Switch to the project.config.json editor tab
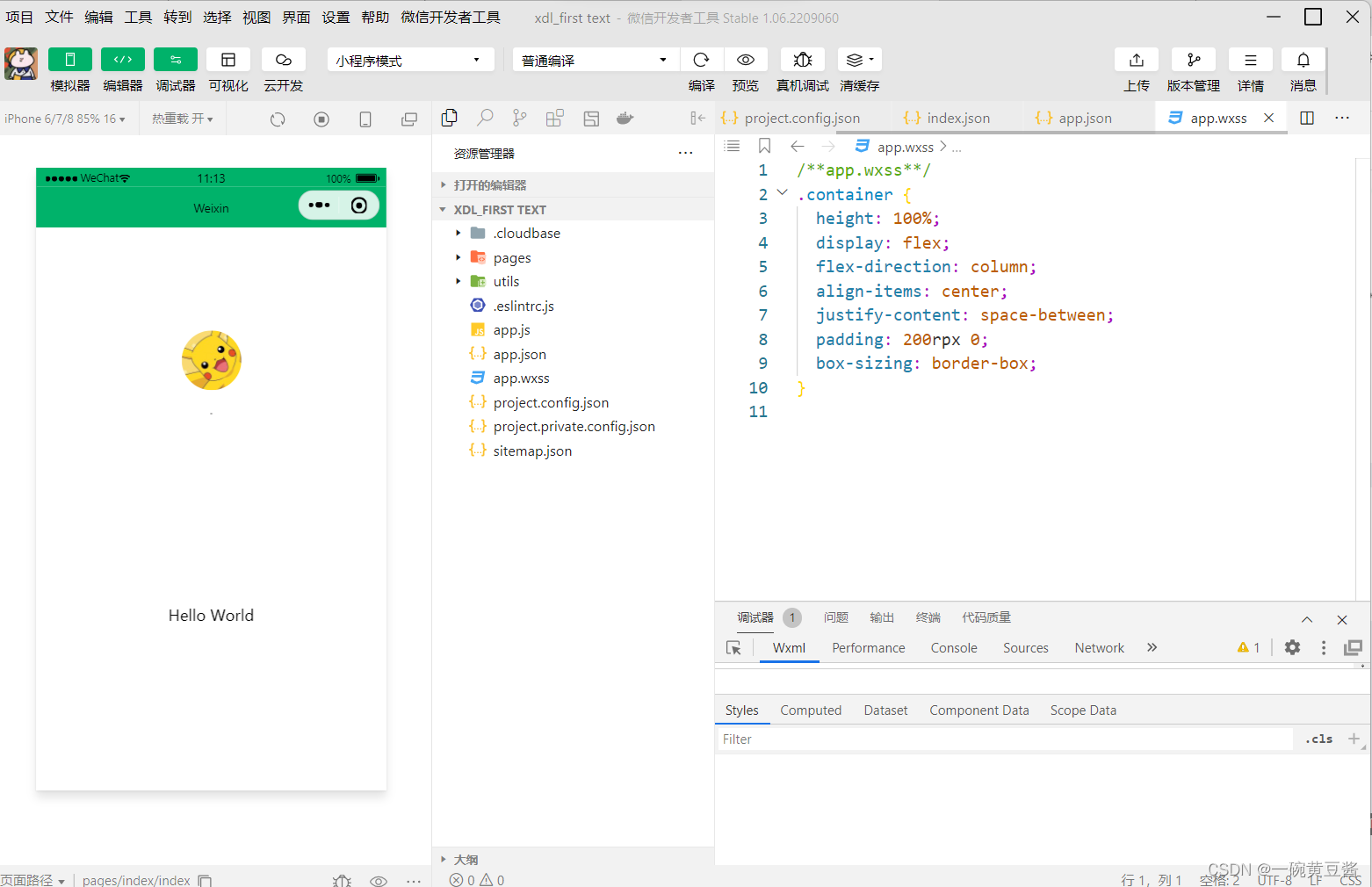 tap(802, 118)
